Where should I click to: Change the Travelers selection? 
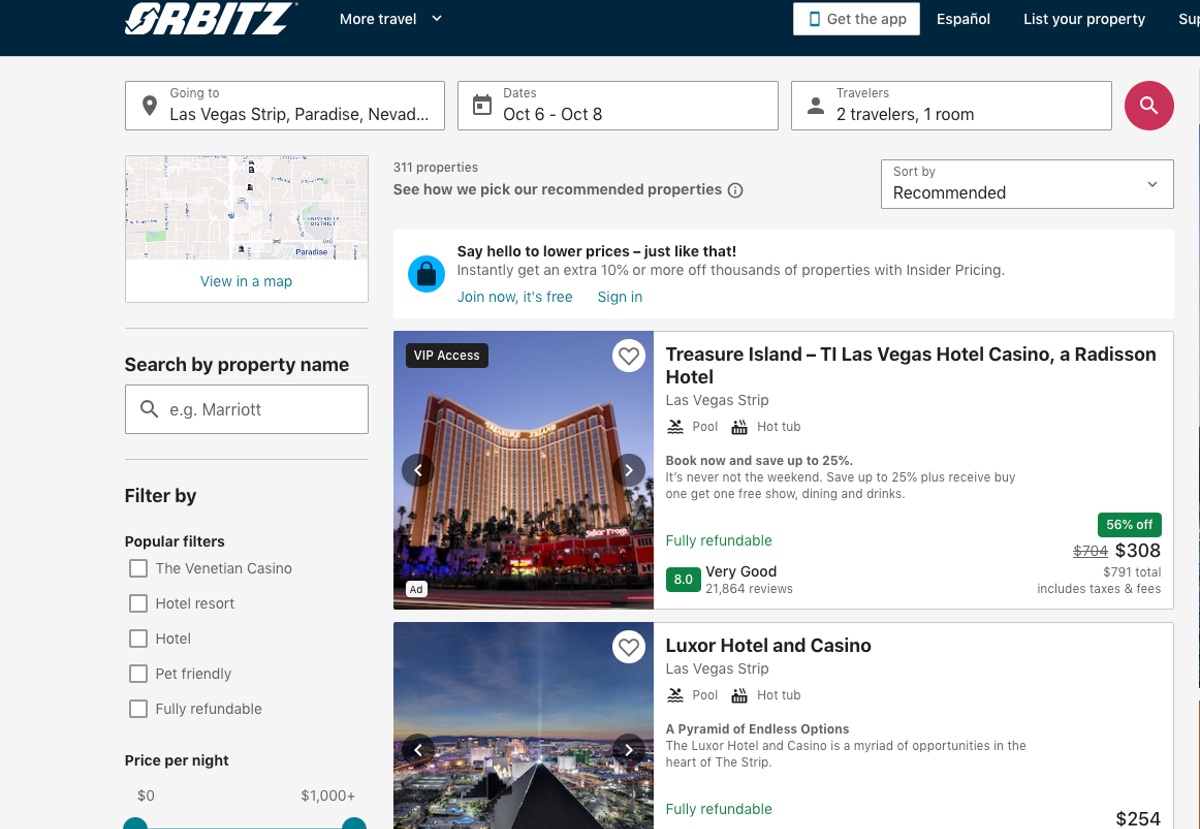tap(951, 106)
